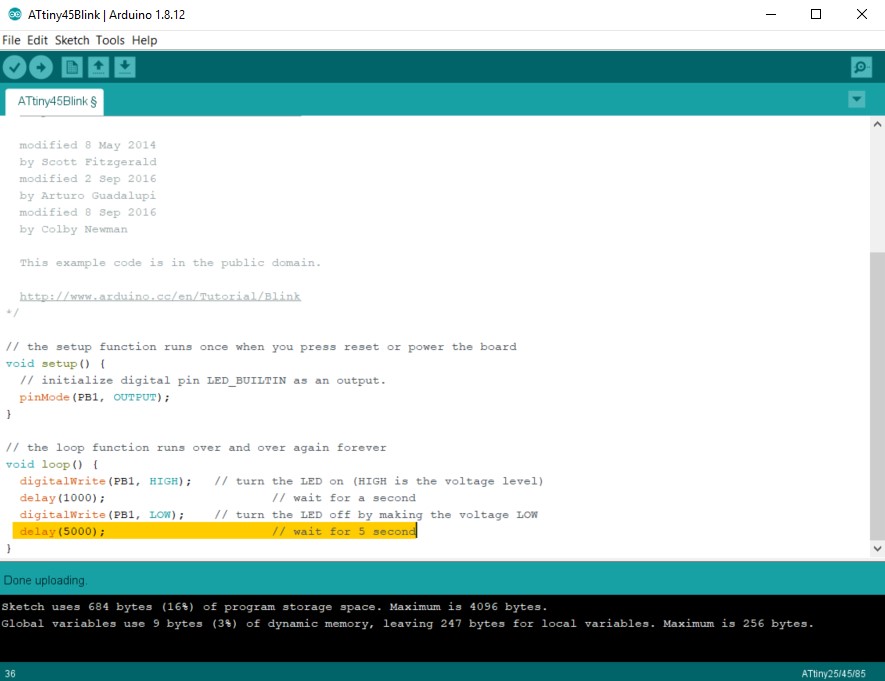Open the Sketch menu

coord(72,40)
